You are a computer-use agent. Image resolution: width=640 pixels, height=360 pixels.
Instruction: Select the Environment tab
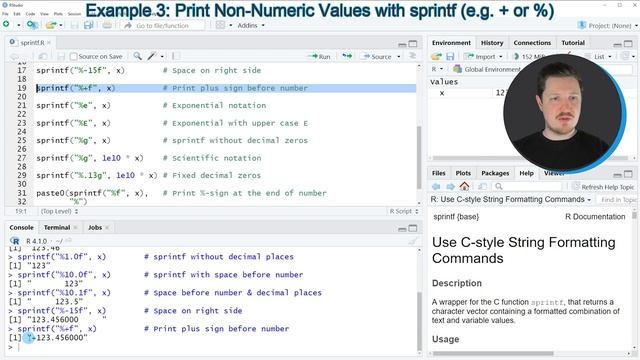pyautogui.click(x=451, y=43)
